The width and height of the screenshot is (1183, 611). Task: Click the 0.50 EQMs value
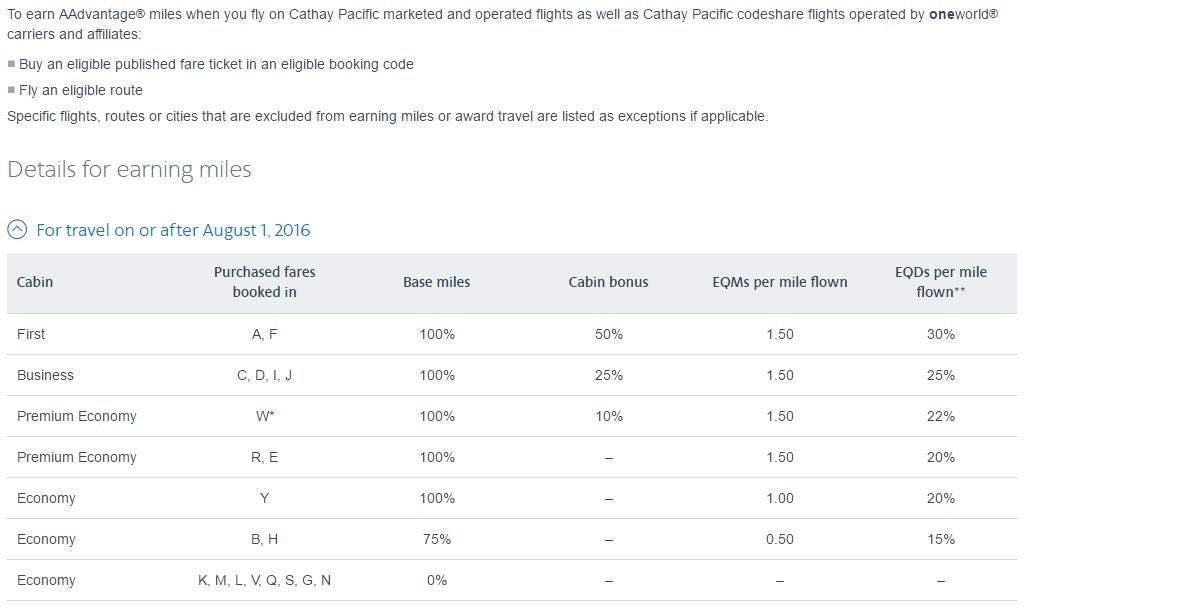pos(779,539)
